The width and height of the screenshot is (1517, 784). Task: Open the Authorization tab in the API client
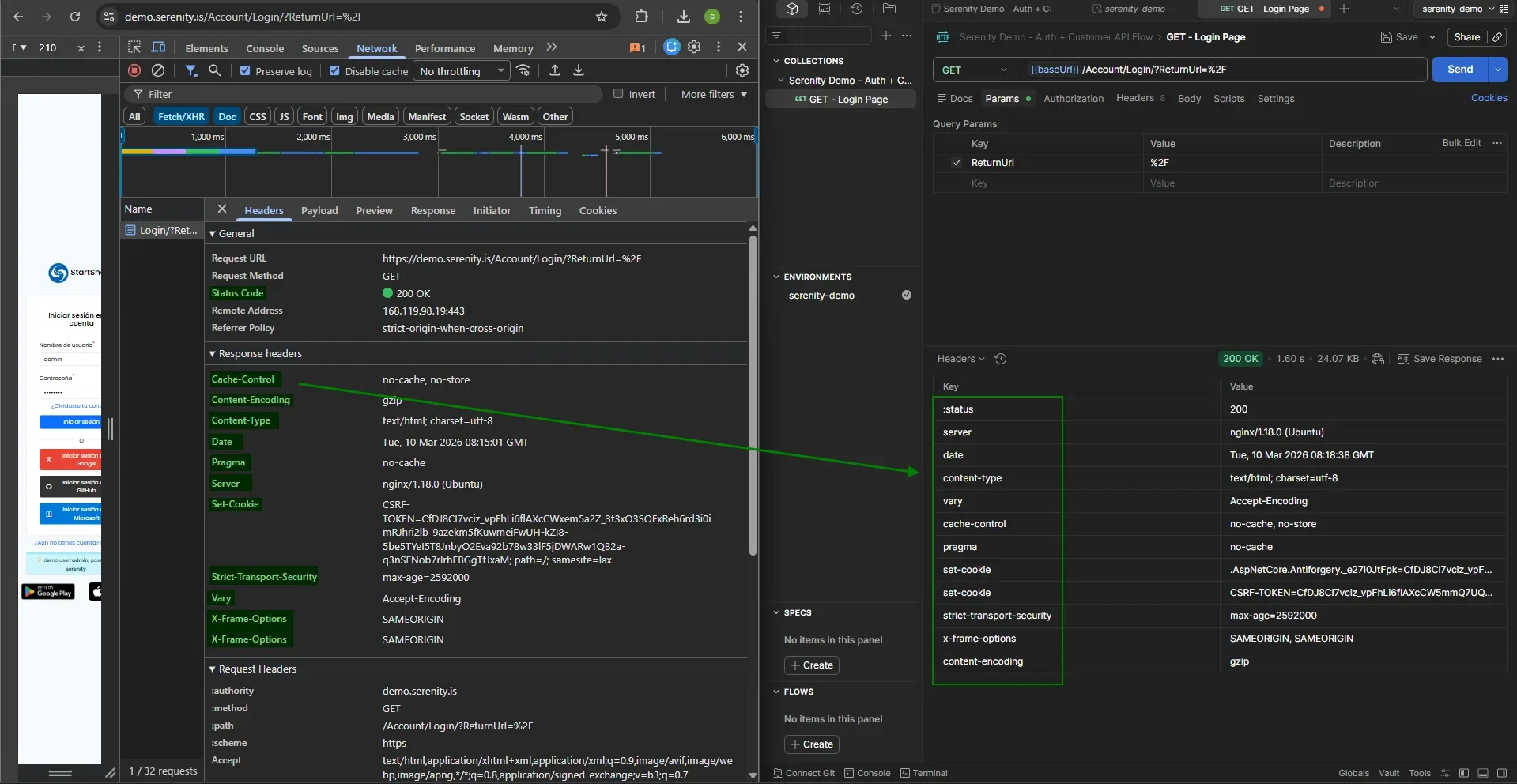[1074, 98]
